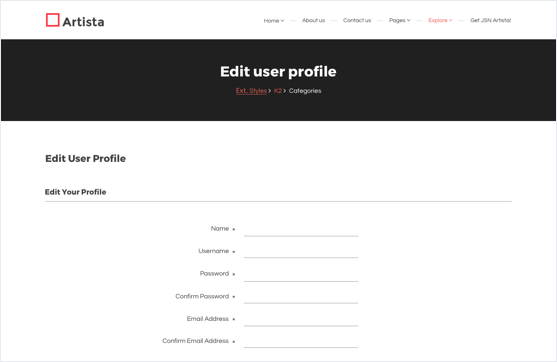Click the Email Address input field
This screenshot has width=557, height=362.
tap(301, 319)
